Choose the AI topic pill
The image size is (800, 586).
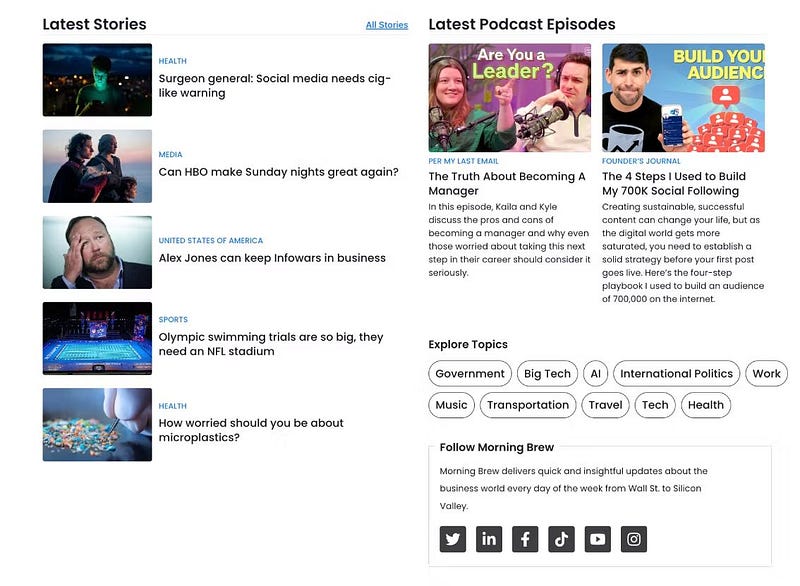595,373
